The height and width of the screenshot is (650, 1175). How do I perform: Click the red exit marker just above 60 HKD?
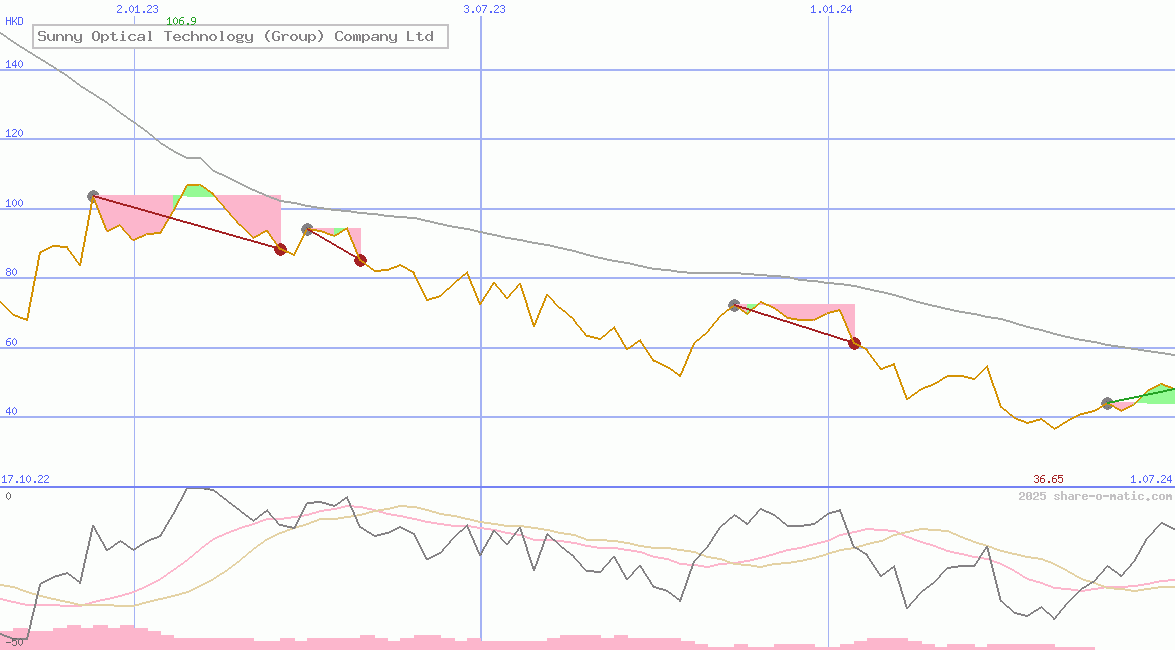coord(854,343)
